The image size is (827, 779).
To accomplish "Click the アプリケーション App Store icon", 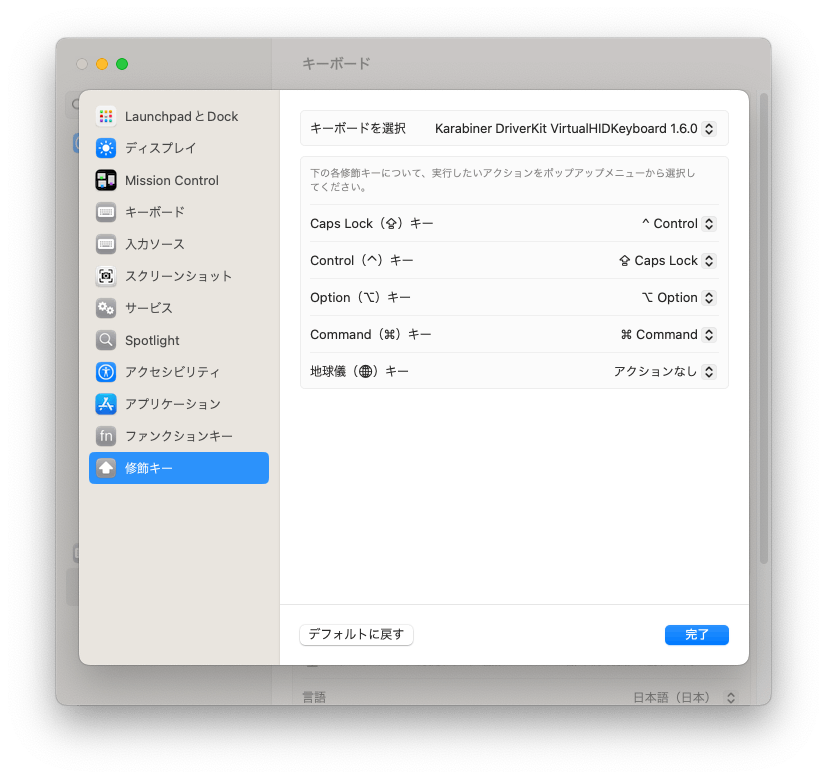I will 106,404.
